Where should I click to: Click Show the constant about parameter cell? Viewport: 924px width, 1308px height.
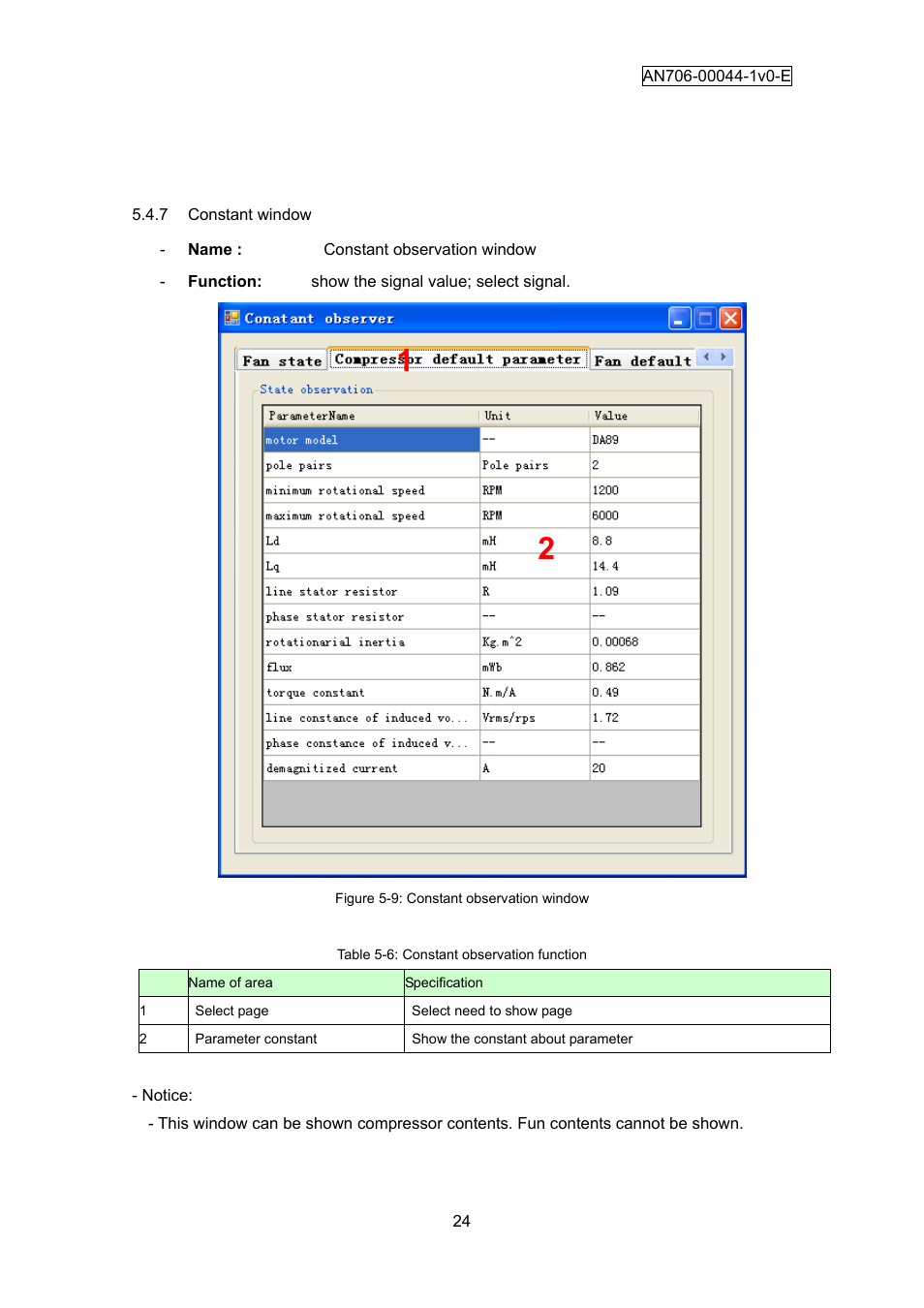click(617, 1039)
